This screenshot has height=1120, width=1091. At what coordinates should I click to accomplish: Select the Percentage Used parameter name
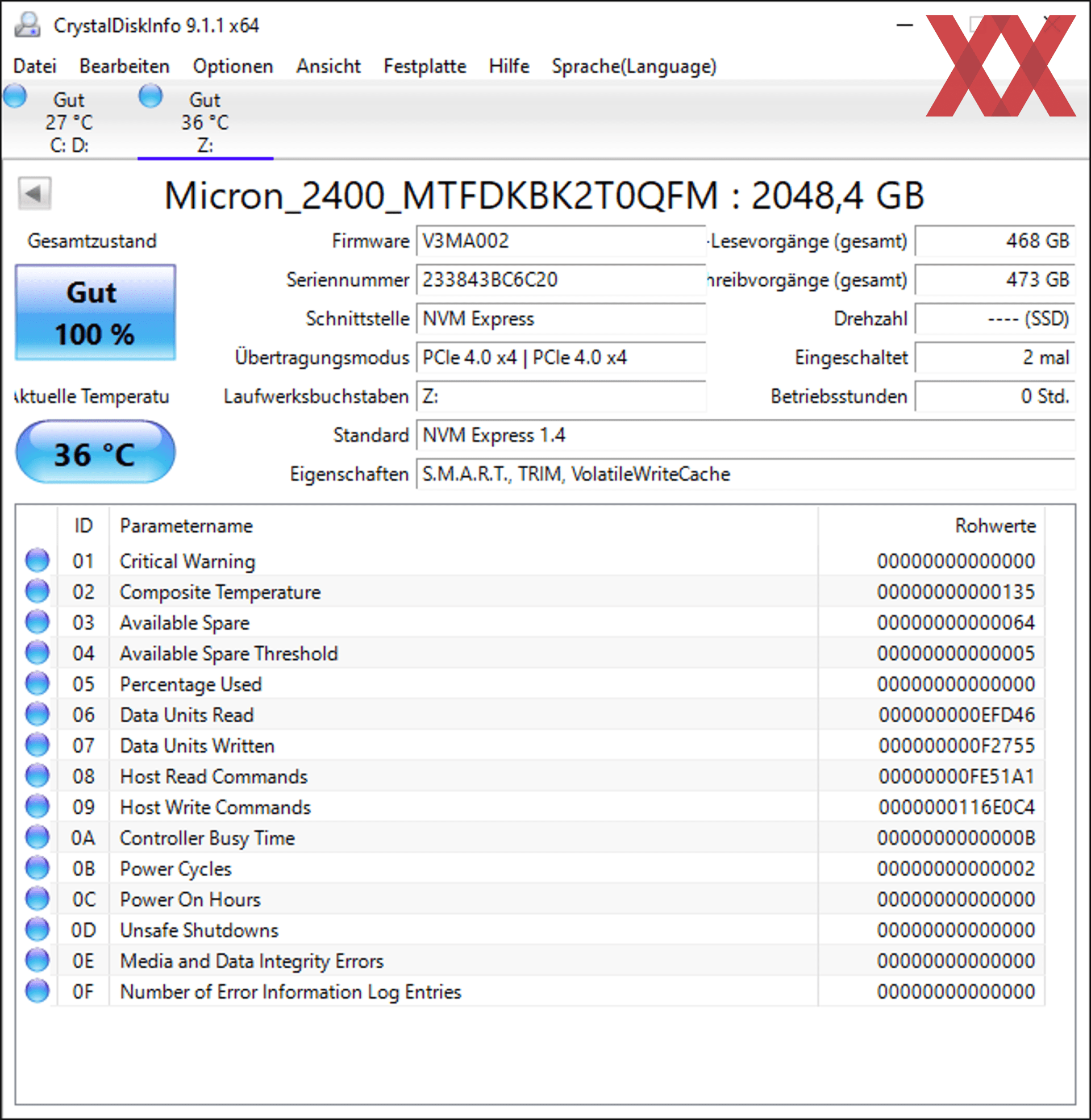coord(190,685)
